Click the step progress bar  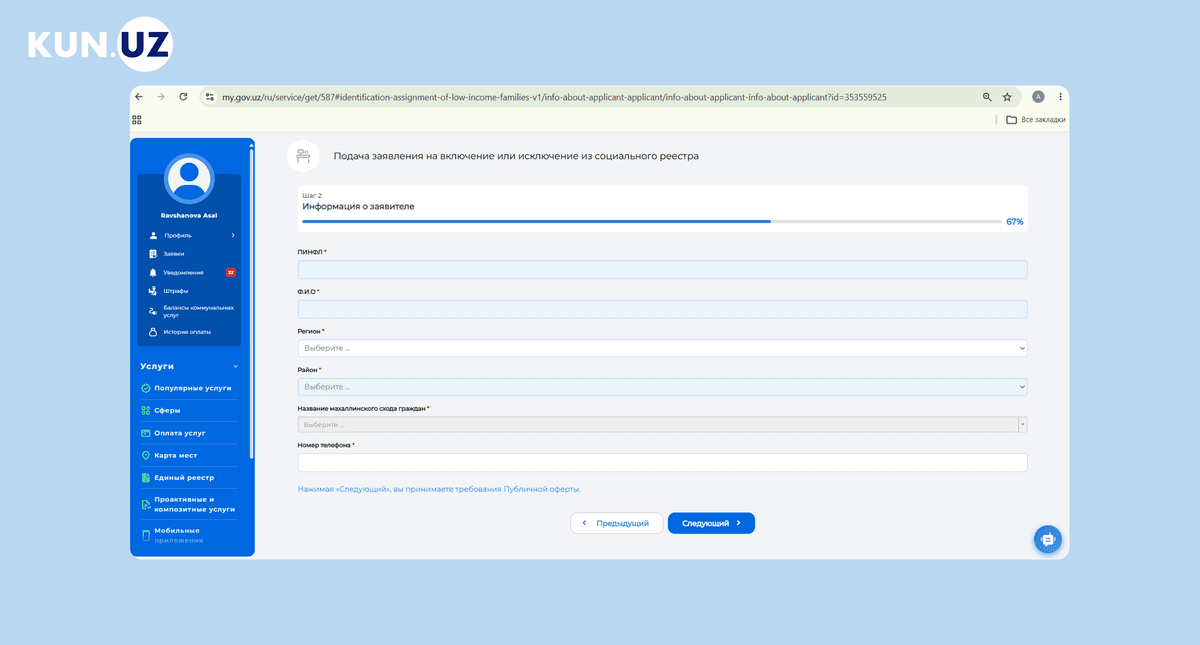tap(651, 221)
